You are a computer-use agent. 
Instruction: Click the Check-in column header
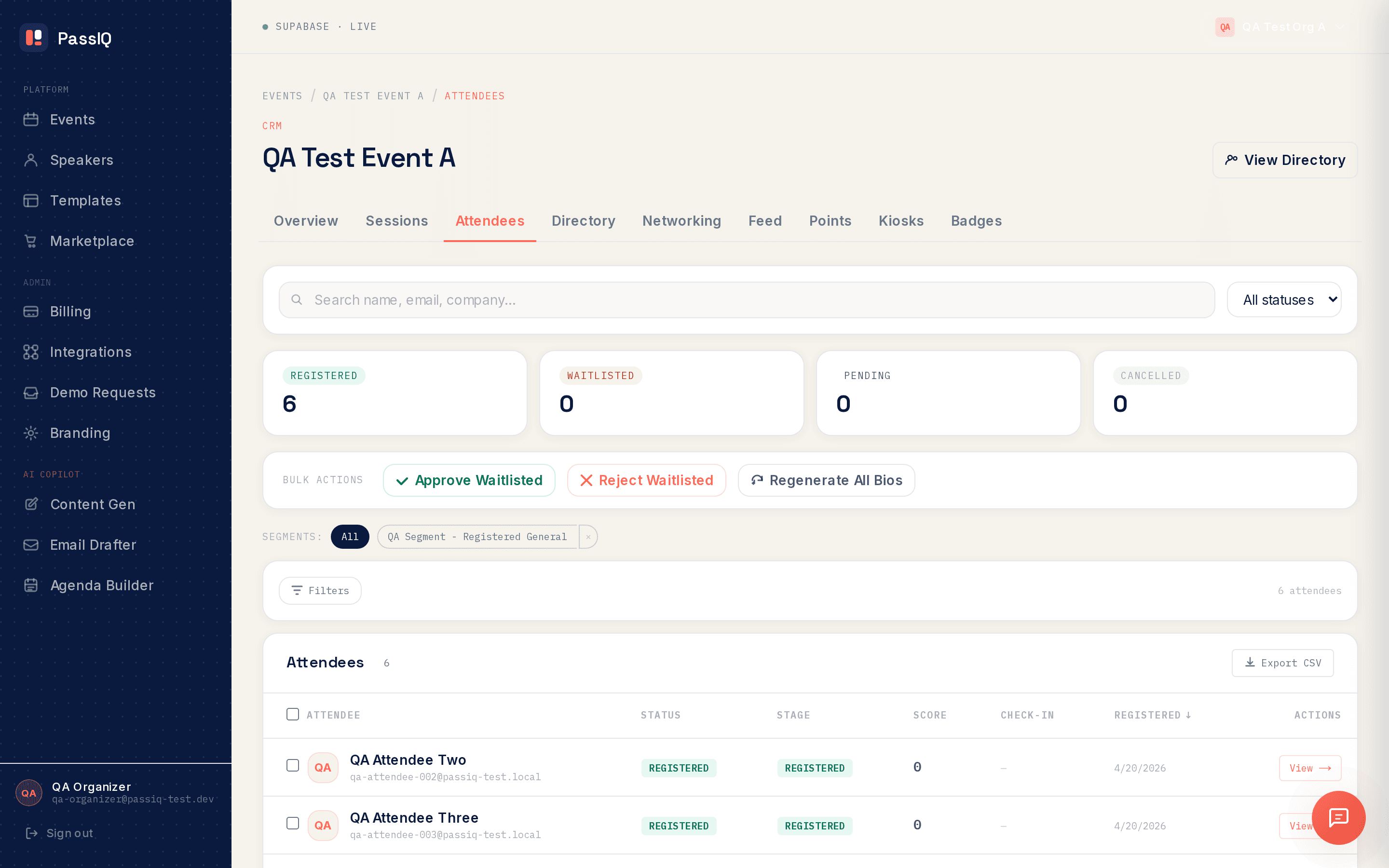(1027, 715)
